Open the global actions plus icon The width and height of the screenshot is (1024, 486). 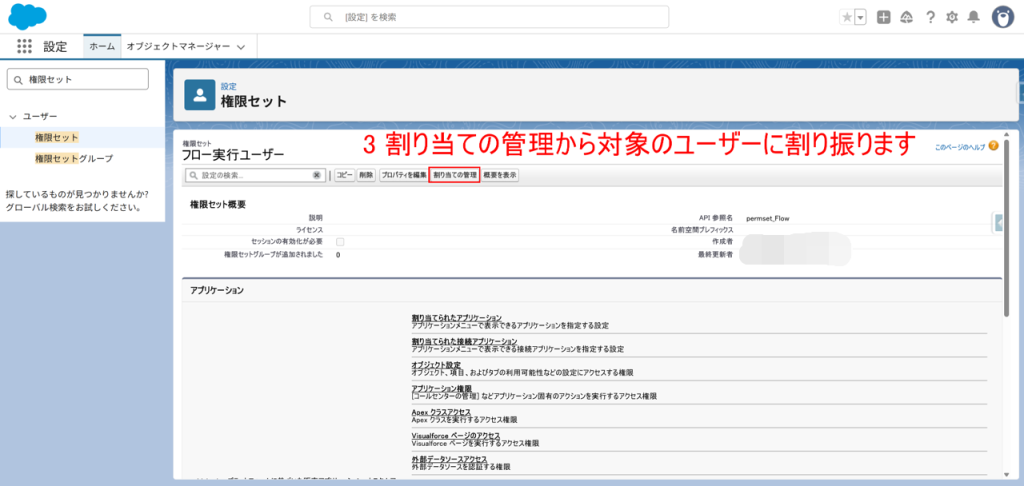pos(883,17)
